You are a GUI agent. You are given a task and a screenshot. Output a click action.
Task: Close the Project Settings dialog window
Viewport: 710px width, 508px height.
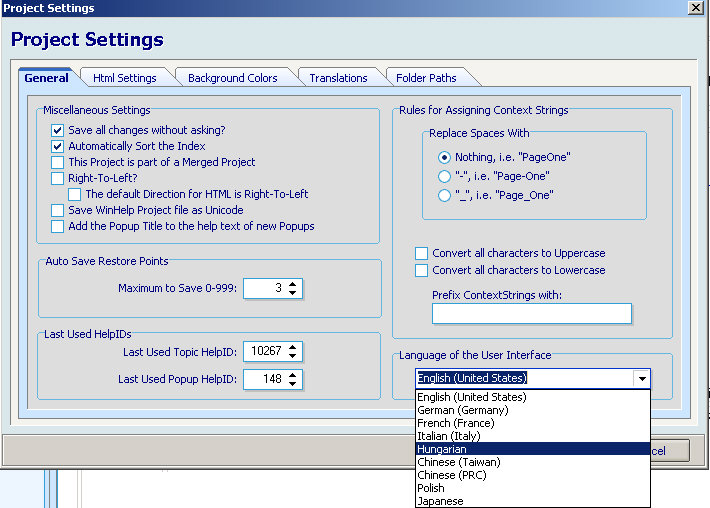click(695, 8)
